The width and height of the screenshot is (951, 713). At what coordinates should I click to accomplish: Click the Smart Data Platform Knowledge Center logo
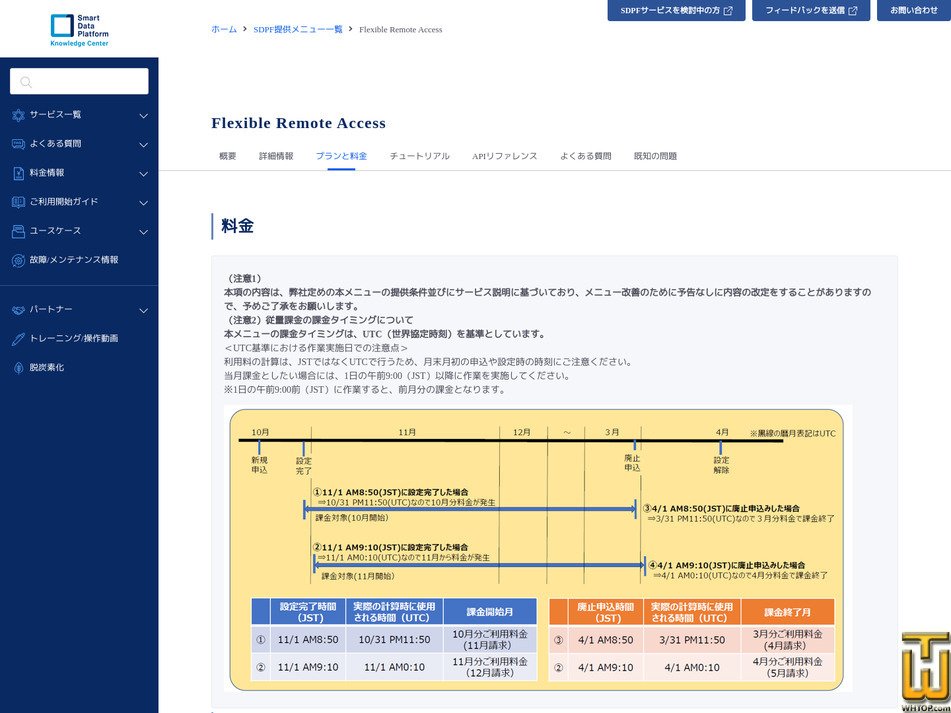pyautogui.click(x=79, y=30)
